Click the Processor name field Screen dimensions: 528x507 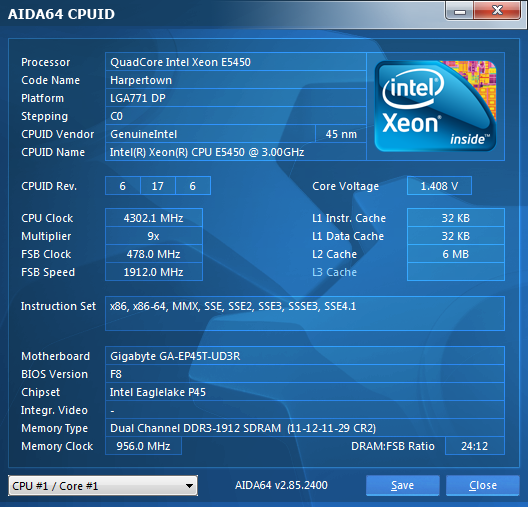[236, 62]
